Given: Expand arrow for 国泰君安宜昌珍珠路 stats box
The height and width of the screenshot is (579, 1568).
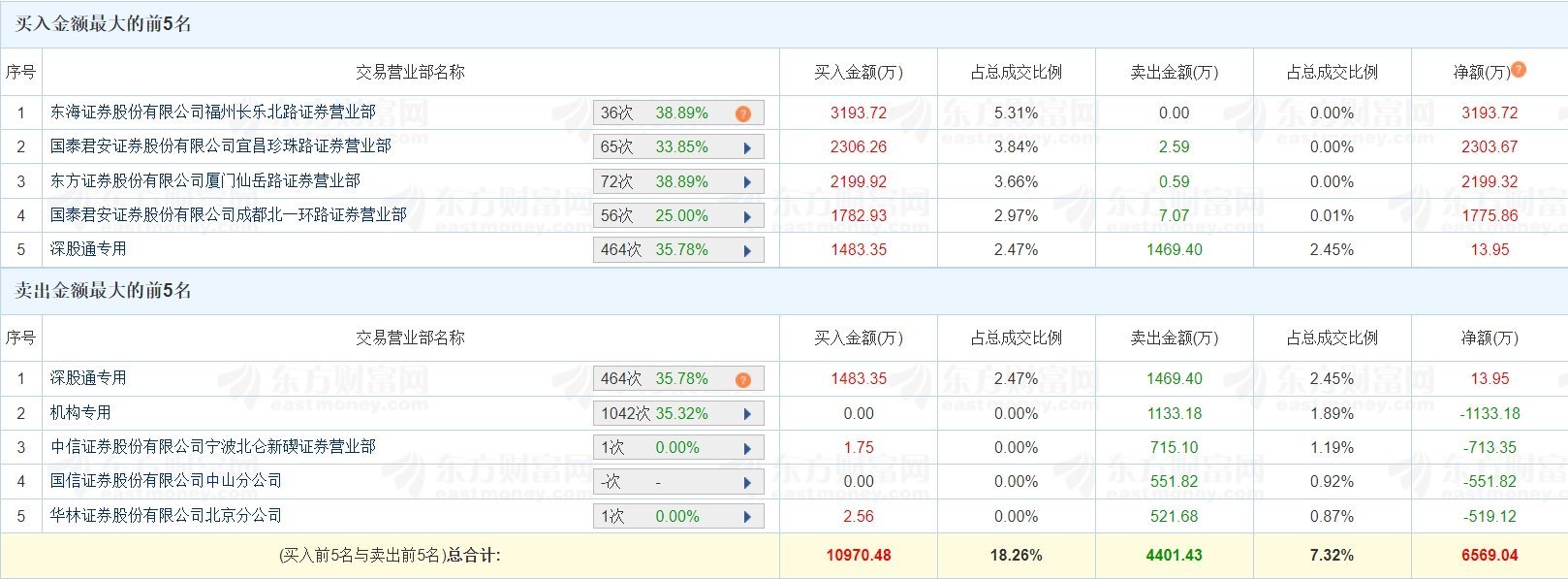Looking at the screenshot, I should (747, 148).
